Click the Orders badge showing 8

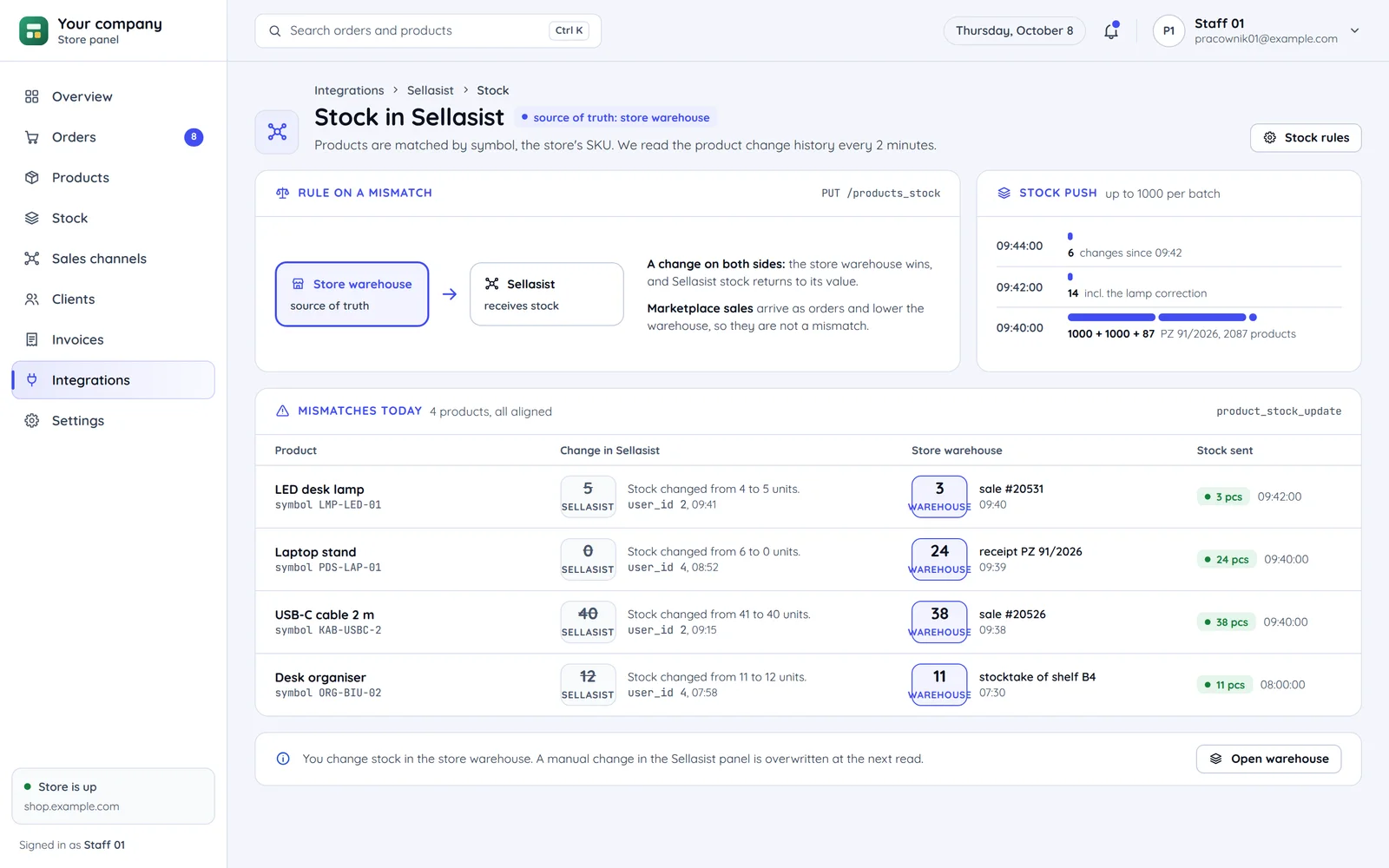pyautogui.click(x=194, y=137)
